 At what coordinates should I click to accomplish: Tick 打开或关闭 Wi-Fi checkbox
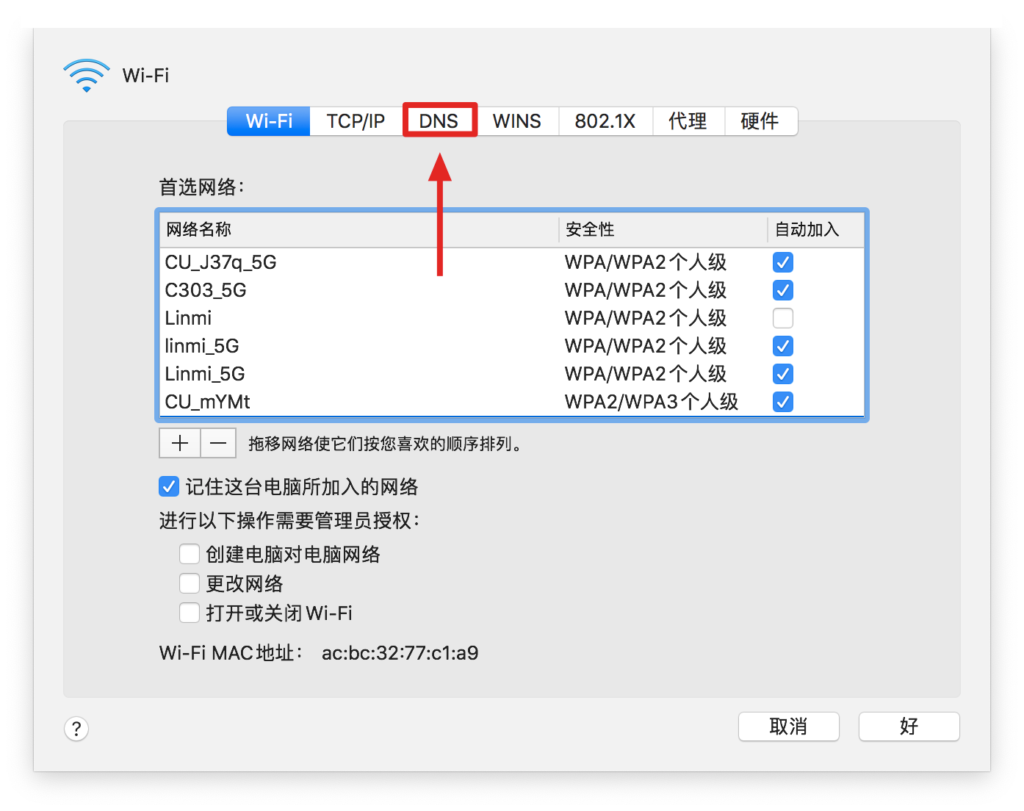click(x=189, y=612)
